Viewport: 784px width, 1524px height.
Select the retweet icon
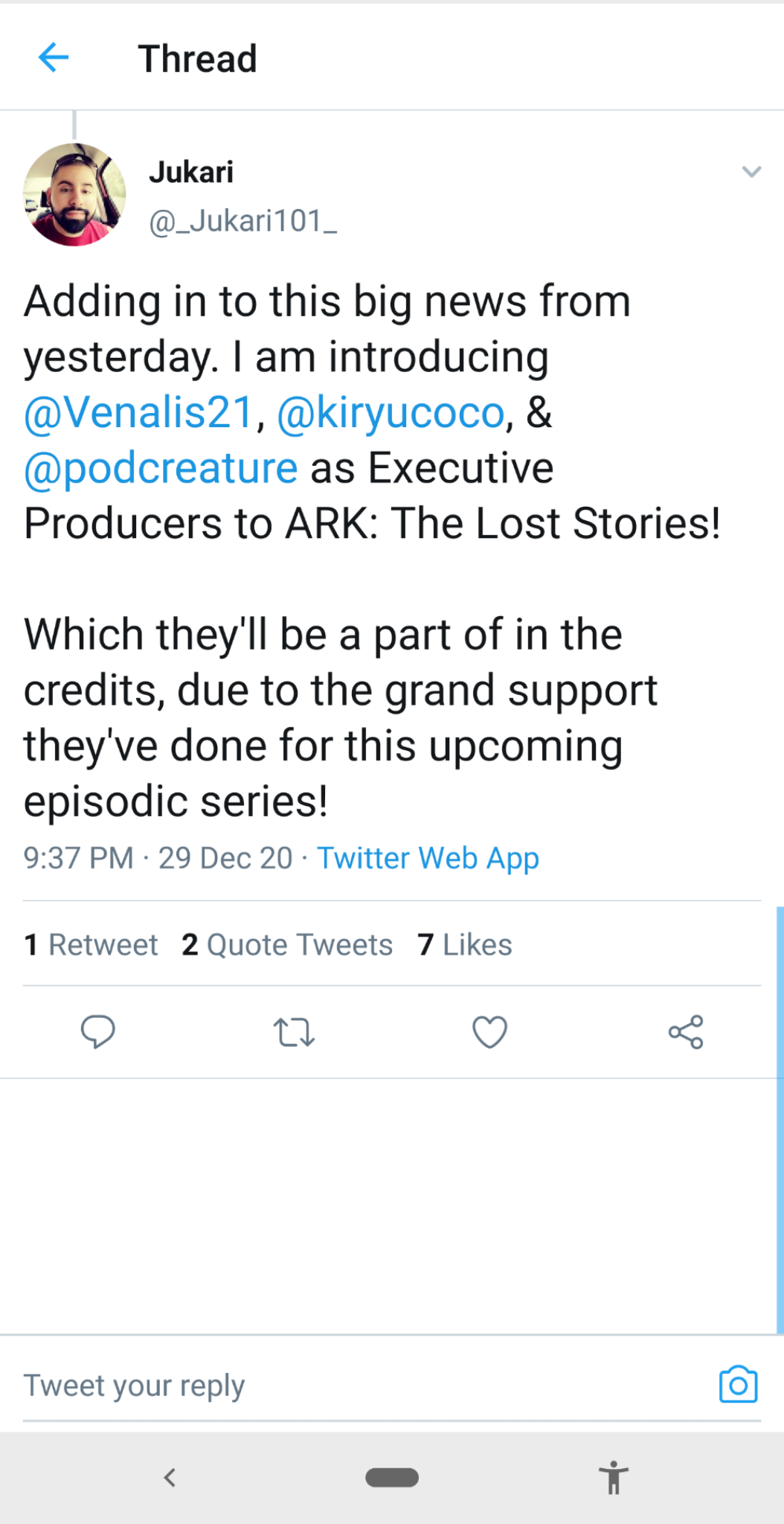click(x=294, y=1031)
